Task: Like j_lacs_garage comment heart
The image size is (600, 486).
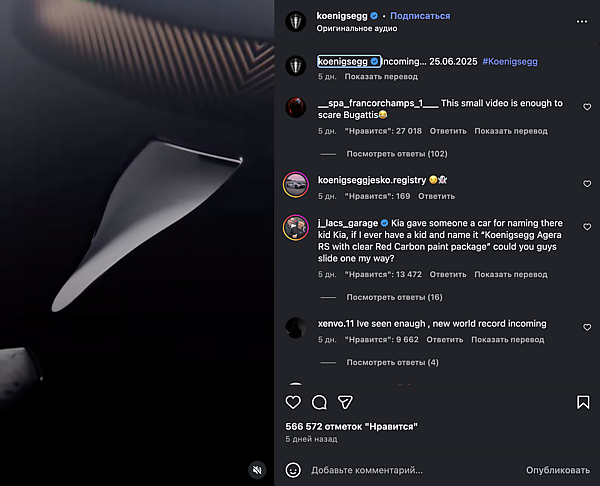Action: [x=587, y=227]
